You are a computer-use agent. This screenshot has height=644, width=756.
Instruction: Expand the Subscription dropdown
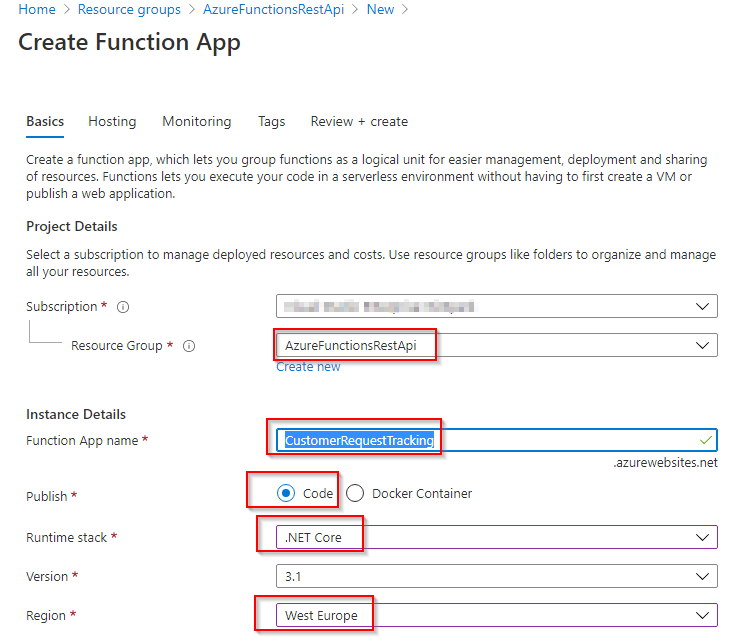coord(497,306)
